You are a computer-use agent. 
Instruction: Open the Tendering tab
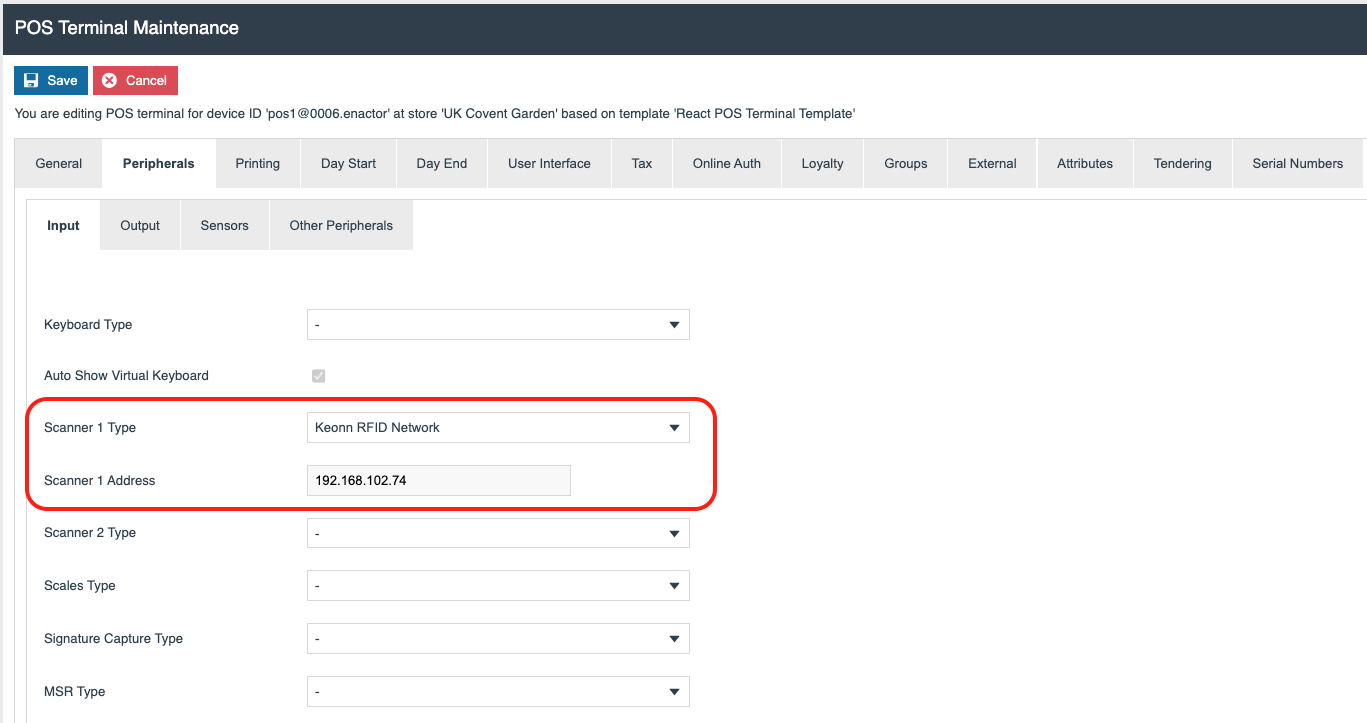tap(1182, 164)
